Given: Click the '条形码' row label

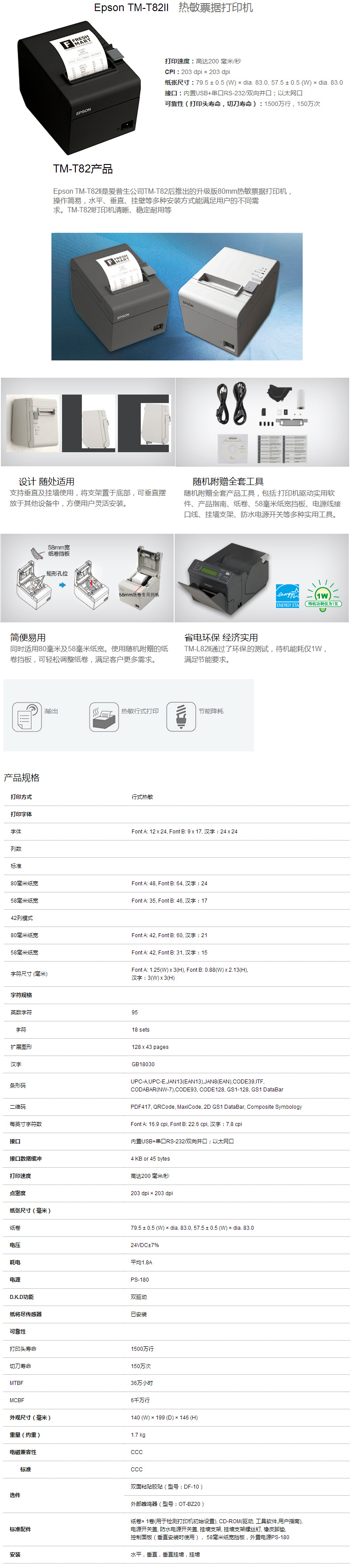Looking at the screenshot, I should (18, 1085).
